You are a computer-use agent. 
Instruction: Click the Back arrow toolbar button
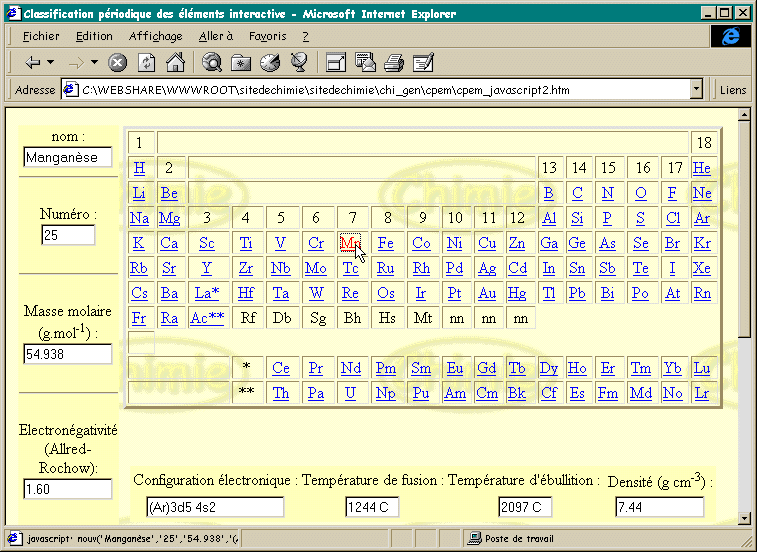tap(33, 62)
